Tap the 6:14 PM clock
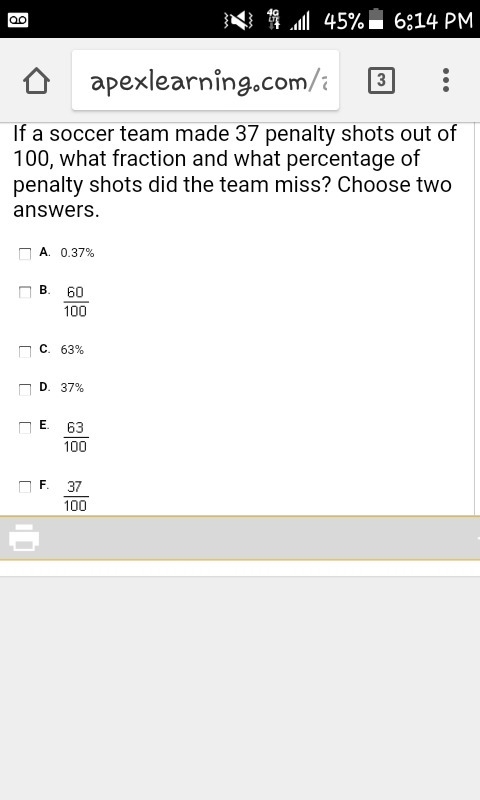The width and height of the screenshot is (480, 800). pyautogui.click(x=434, y=20)
